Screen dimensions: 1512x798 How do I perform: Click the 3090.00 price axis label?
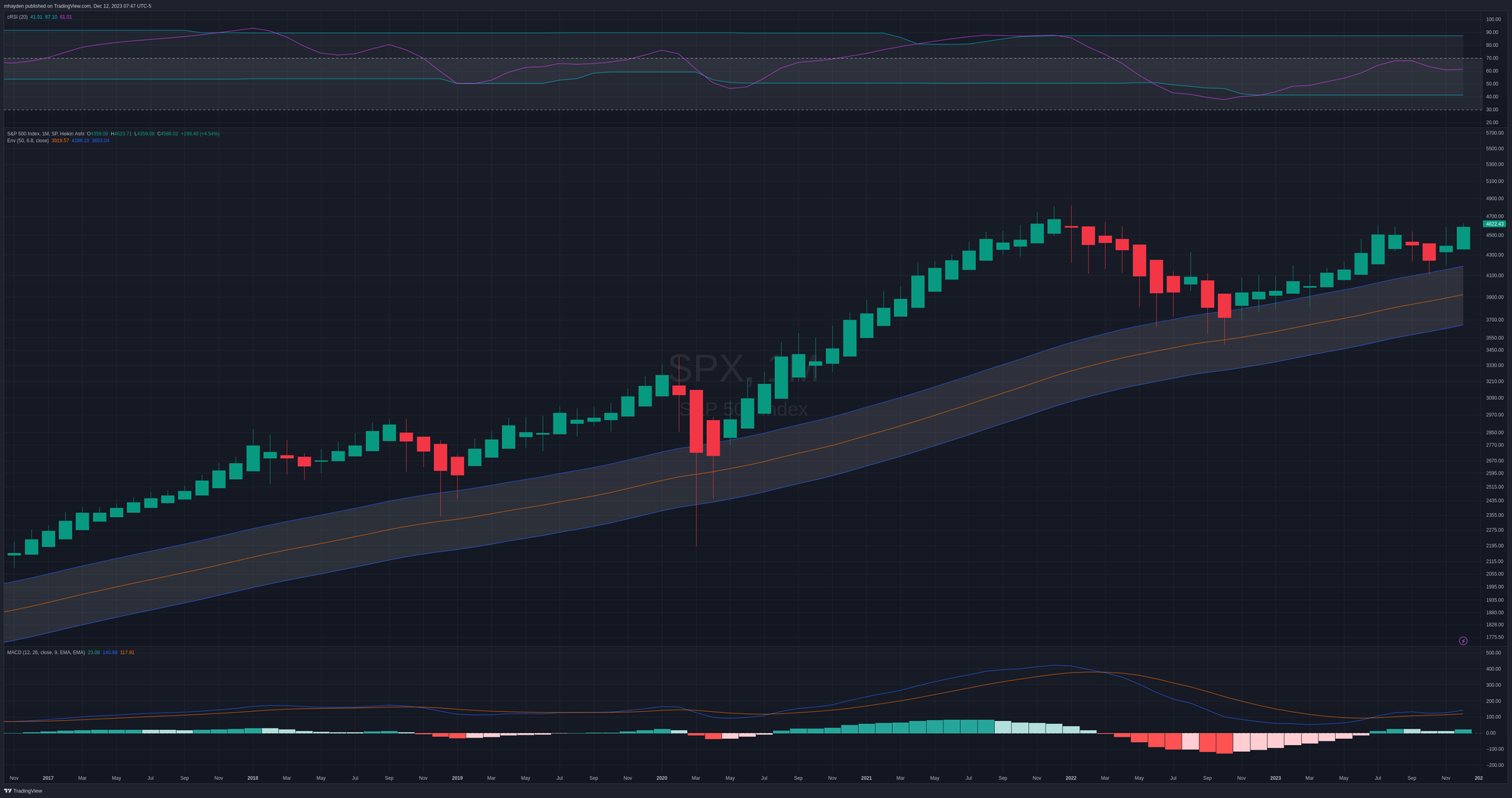click(1495, 398)
